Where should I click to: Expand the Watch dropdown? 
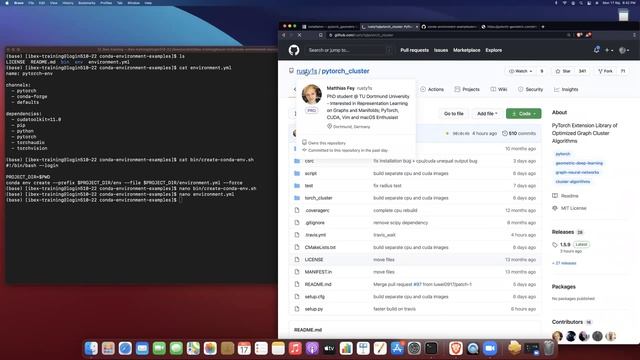tap(520, 71)
